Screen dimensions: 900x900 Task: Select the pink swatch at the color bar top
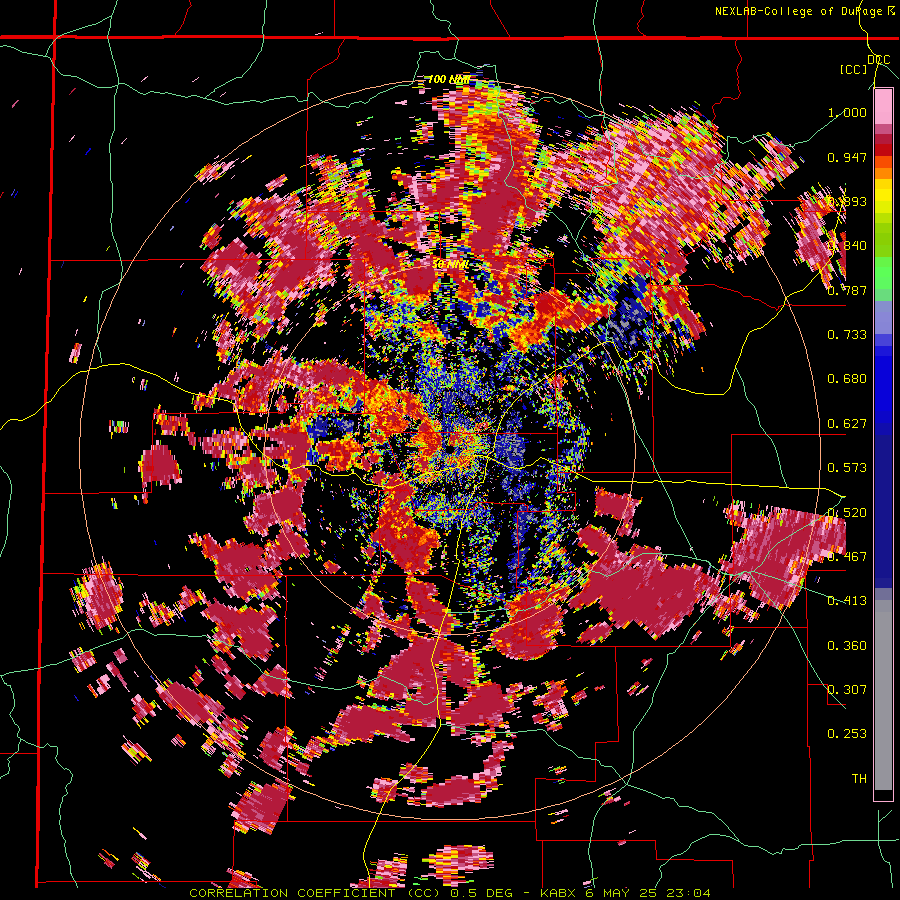coord(883,107)
